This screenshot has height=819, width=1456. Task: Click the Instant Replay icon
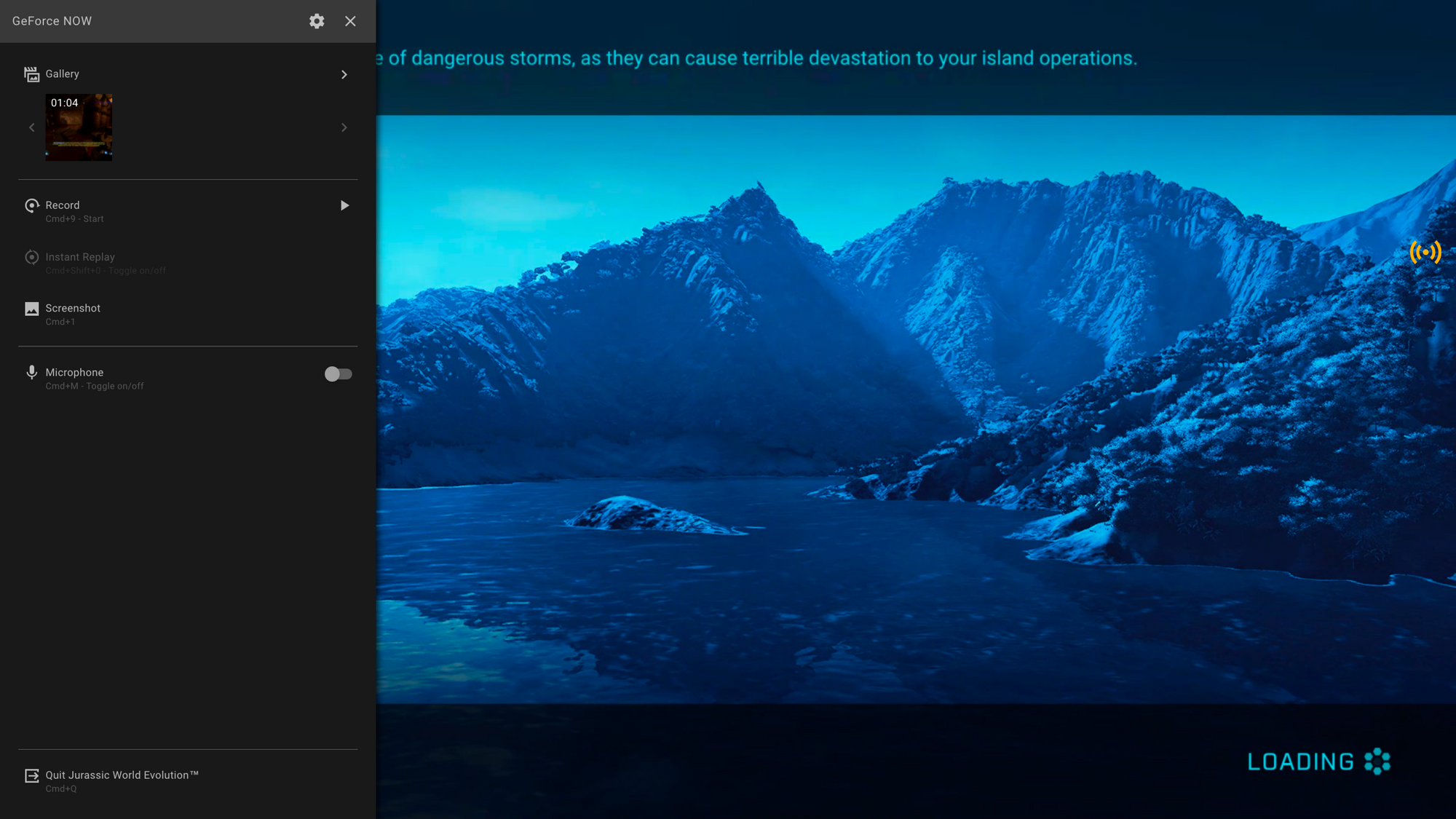(x=31, y=257)
